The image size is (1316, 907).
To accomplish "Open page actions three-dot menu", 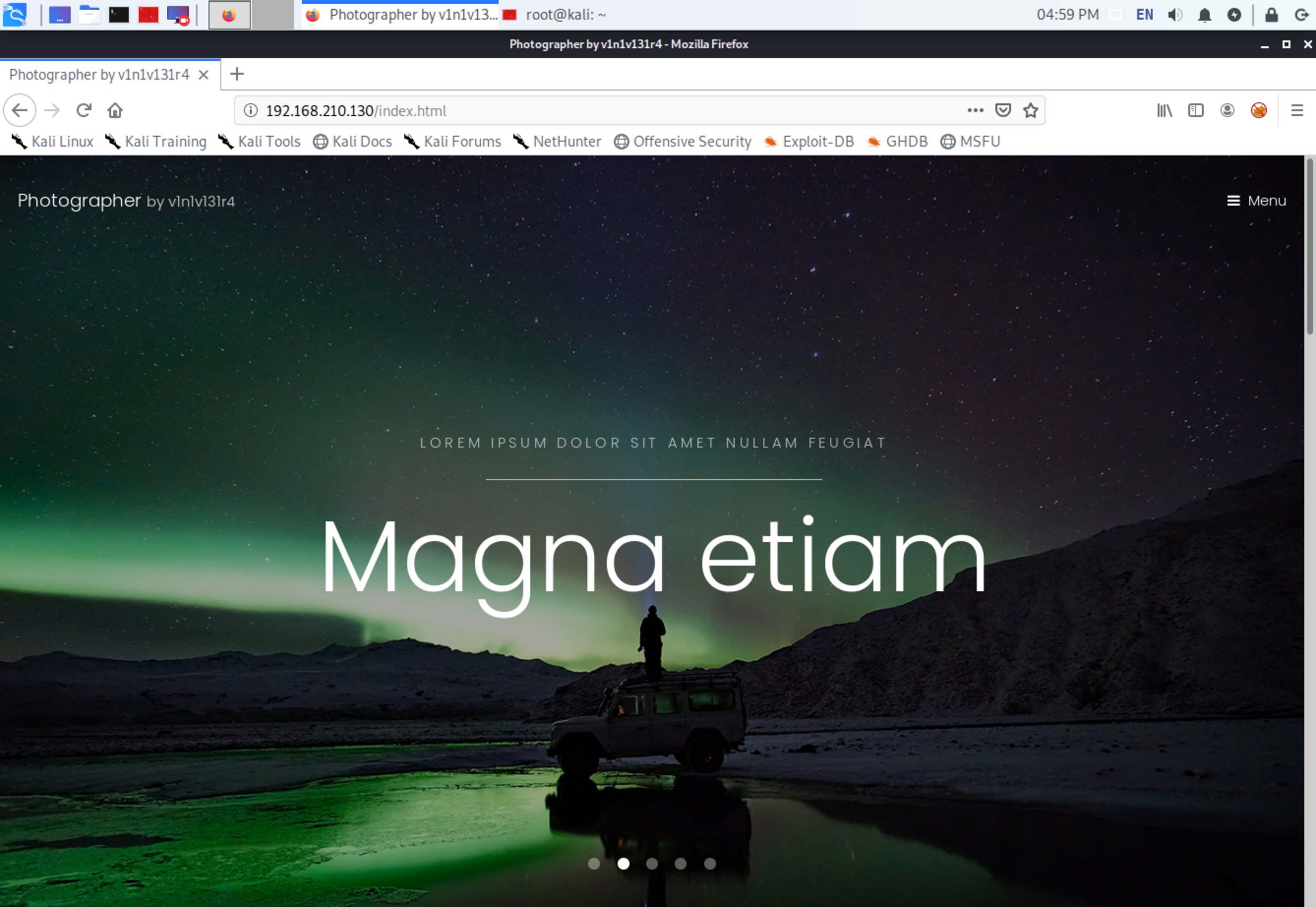I will 975,110.
